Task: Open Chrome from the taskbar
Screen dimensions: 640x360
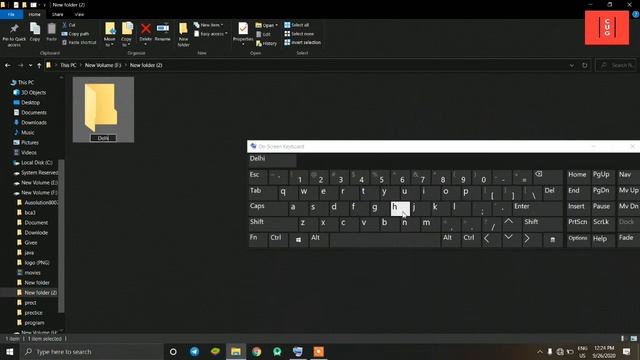Action: point(256,351)
